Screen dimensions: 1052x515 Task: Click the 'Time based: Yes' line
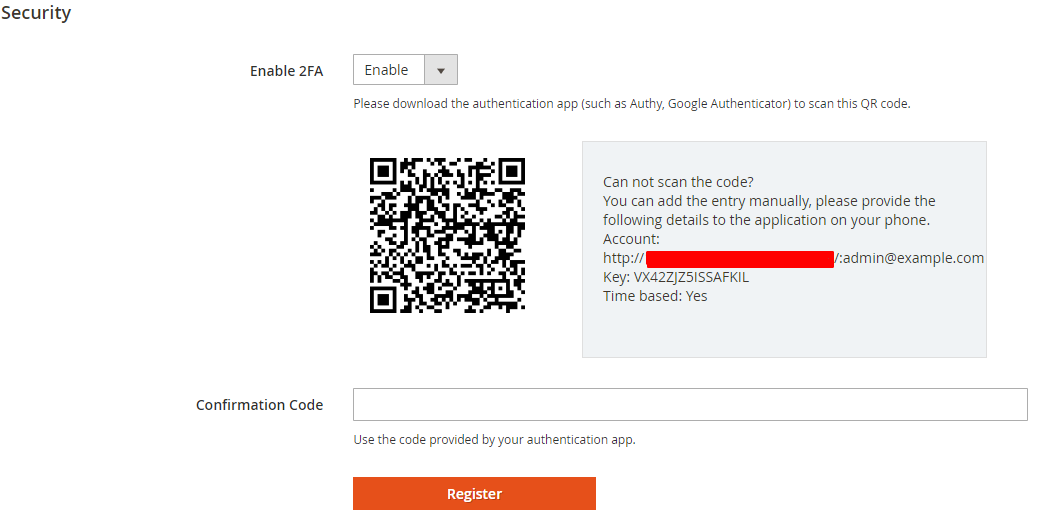click(655, 296)
